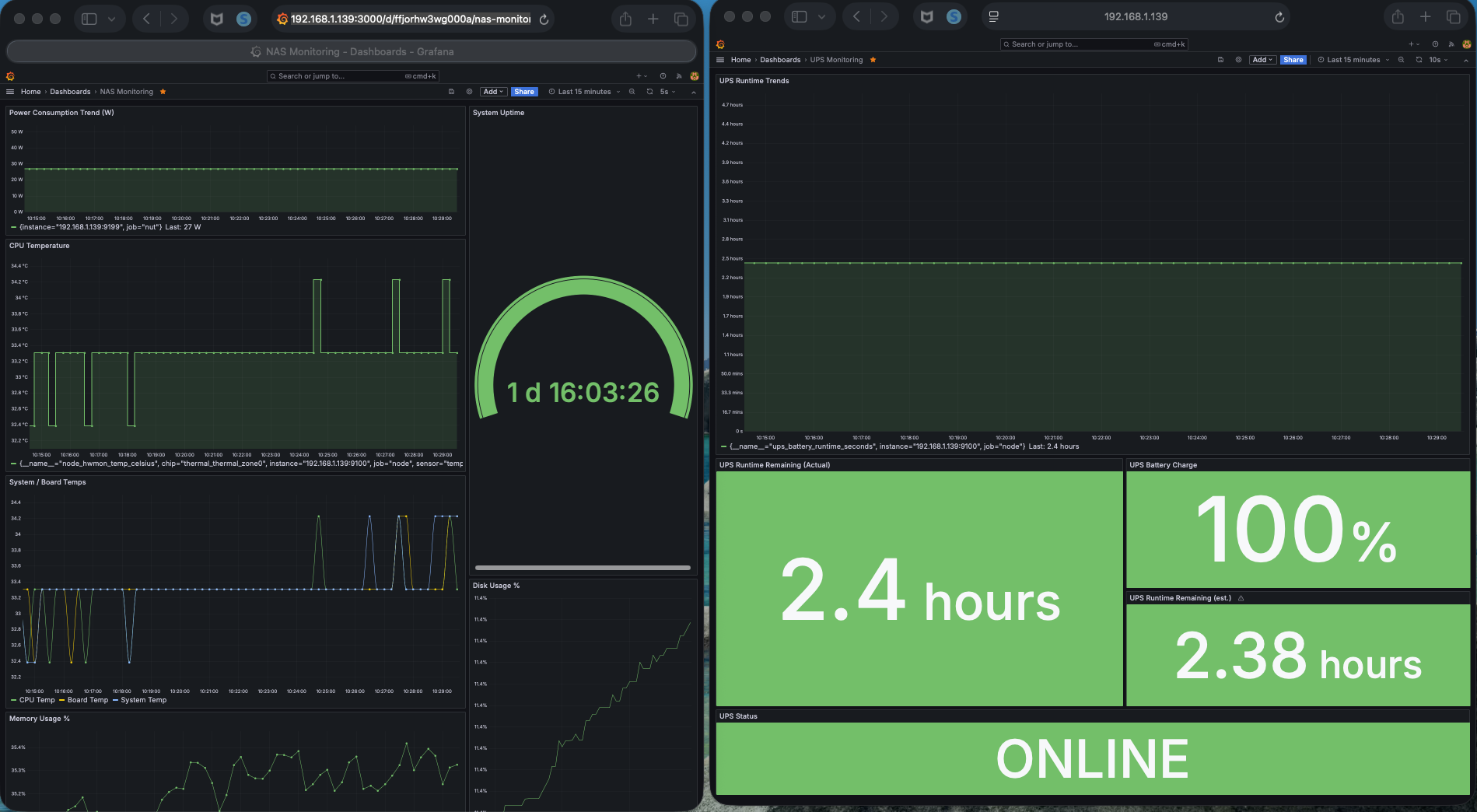The image size is (1477, 812).
Task: Go back in left Safari window
Action: pos(146,19)
